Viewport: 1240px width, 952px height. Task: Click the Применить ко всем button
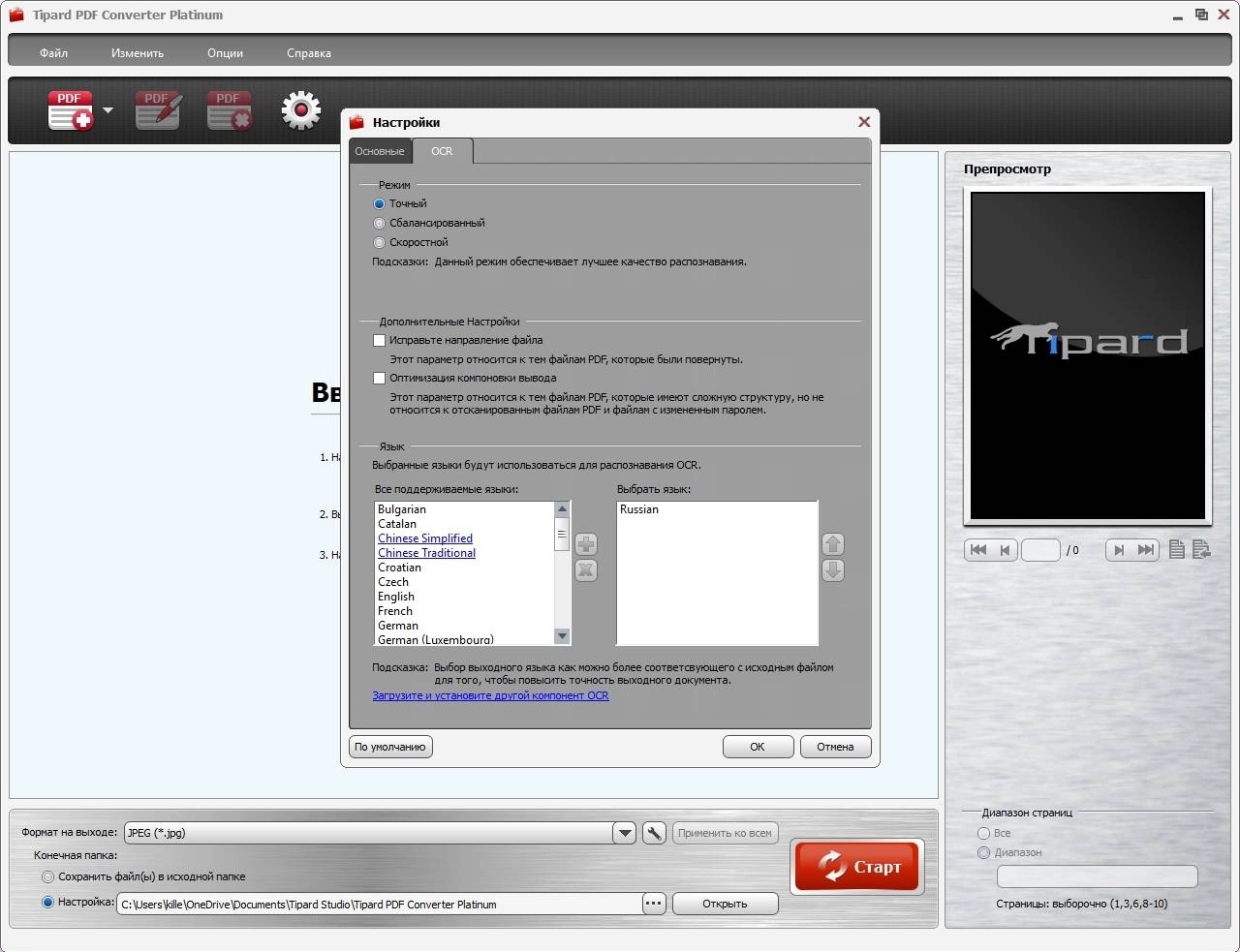click(725, 833)
